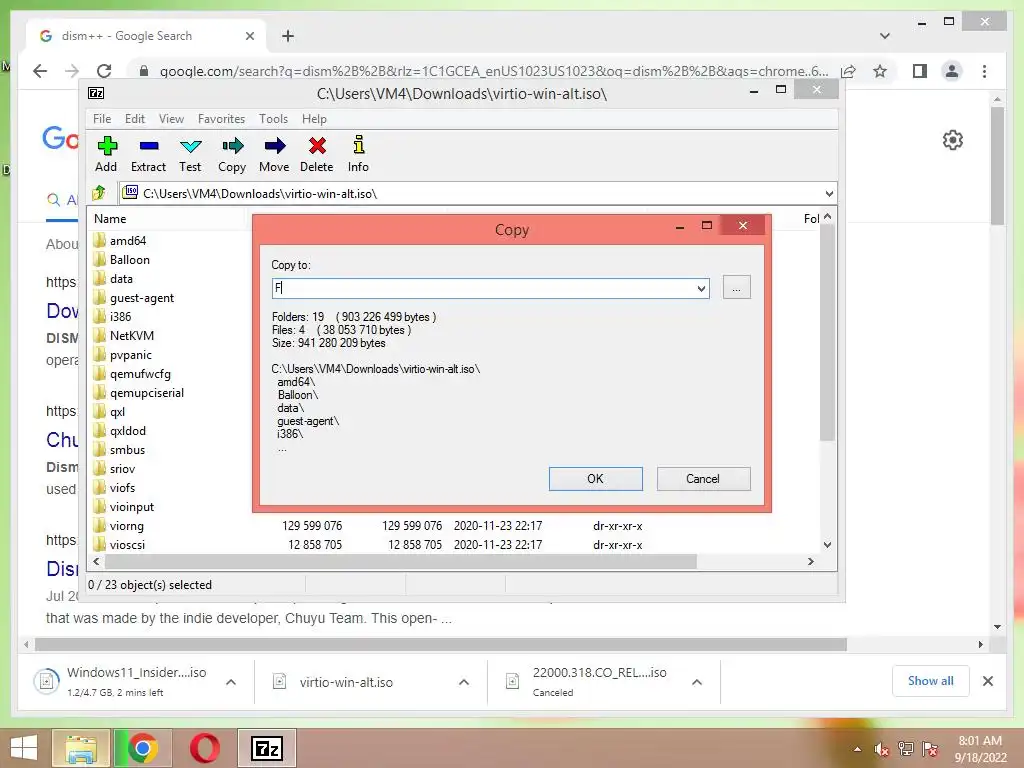The height and width of the screenshot is (768, 1024).
Task: Click the 7-Zip file list vertical scrollbar
Action: pyautogui.click(x=827, y=333)
